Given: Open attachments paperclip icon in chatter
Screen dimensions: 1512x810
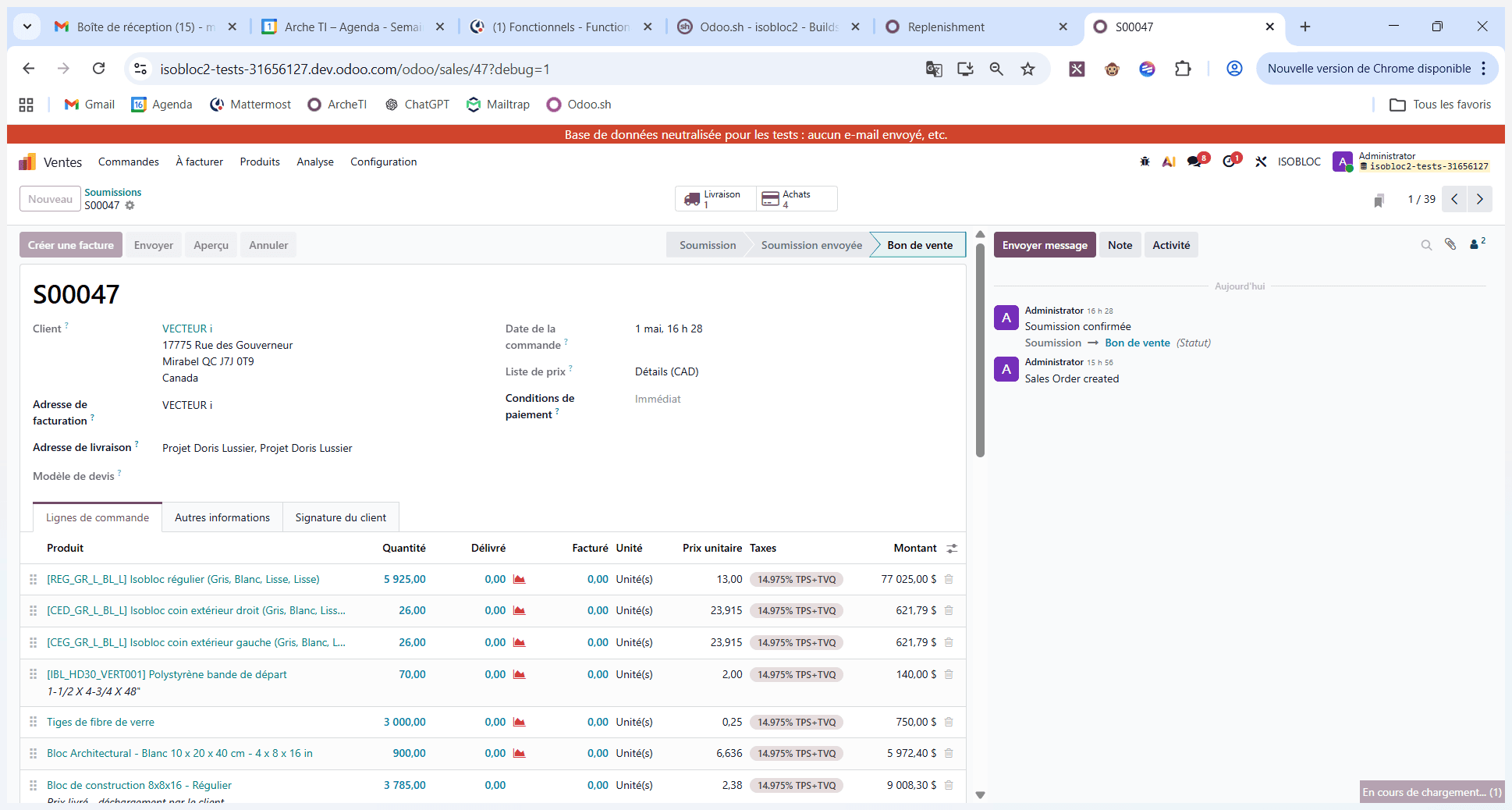Looking at the screenshot, I should click(x=1450, y=244).
